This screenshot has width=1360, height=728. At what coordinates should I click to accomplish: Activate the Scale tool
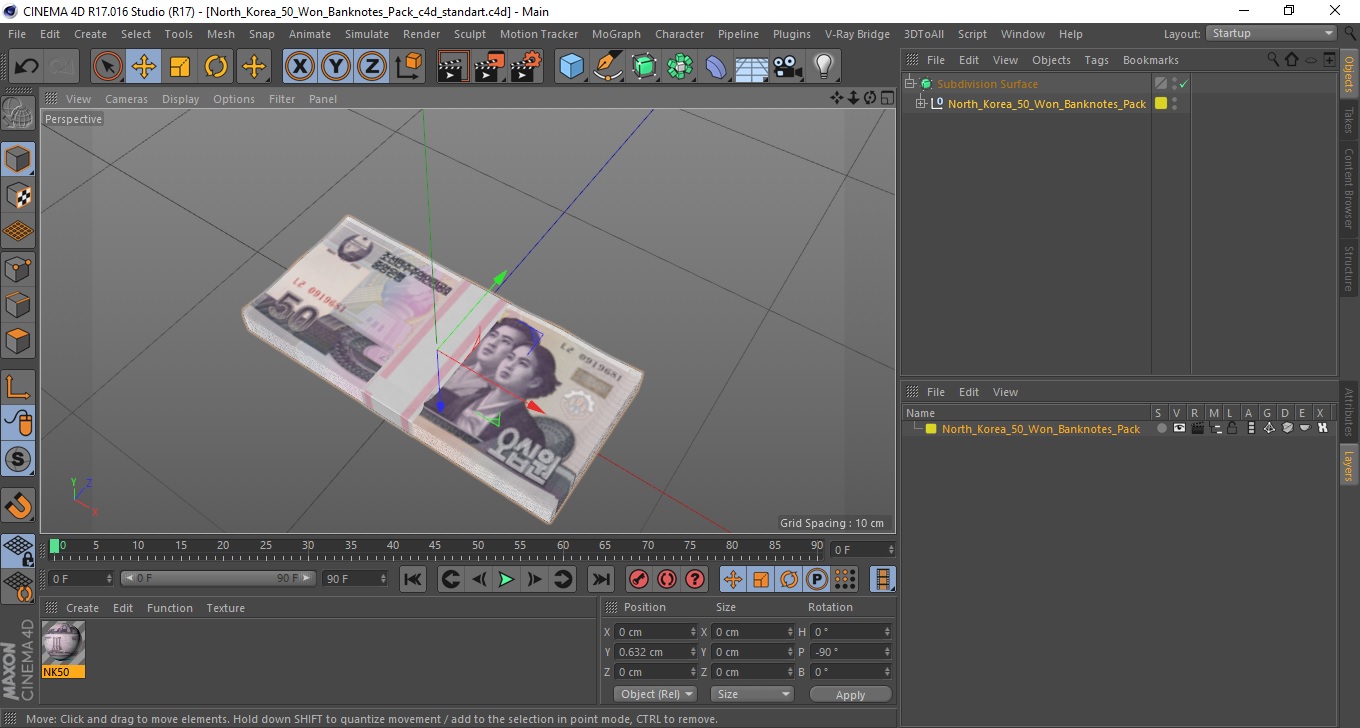[x=180, y=67]
